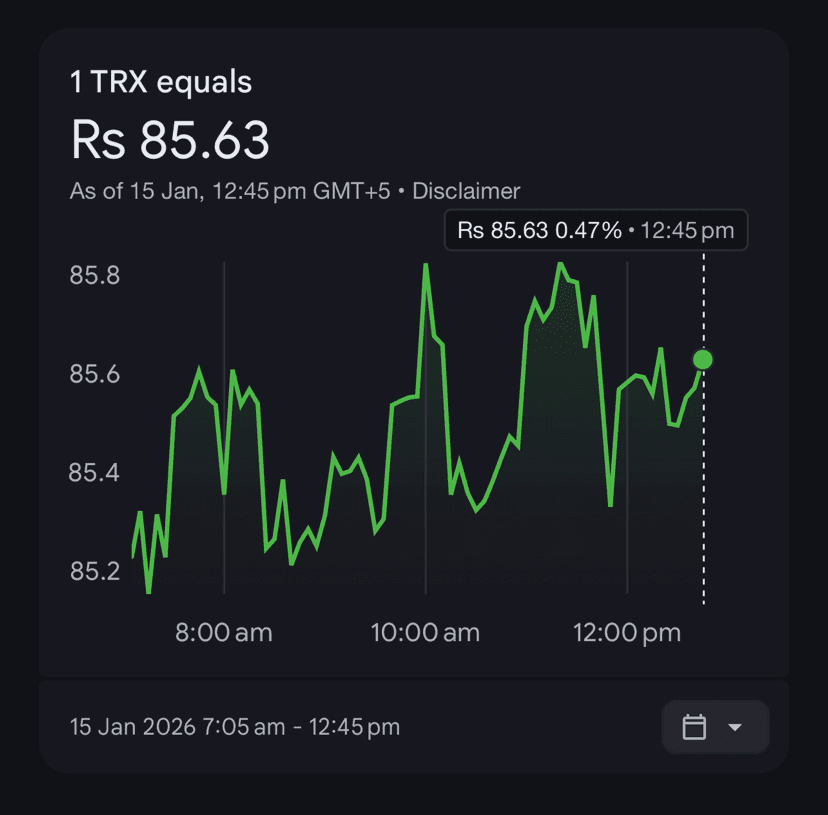Click the "As of 15 Jan, 12:45 pm" timestamp
828x815 pixels.
(x=230, y=191)
